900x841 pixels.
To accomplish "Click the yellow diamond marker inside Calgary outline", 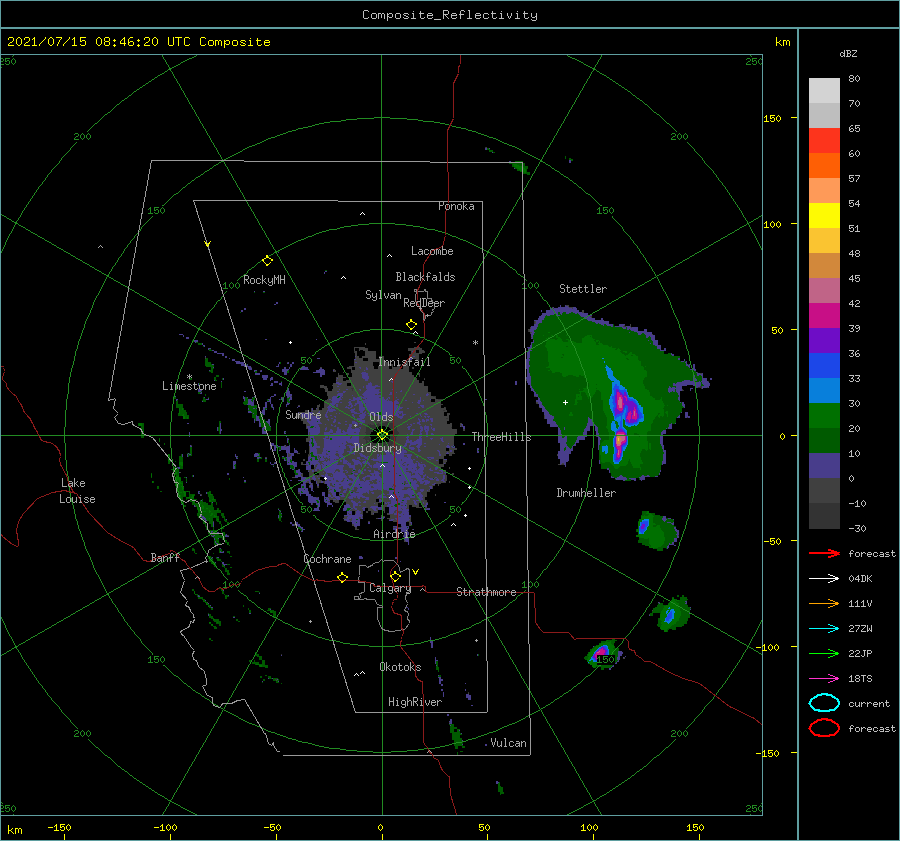I will coord(395,576).
